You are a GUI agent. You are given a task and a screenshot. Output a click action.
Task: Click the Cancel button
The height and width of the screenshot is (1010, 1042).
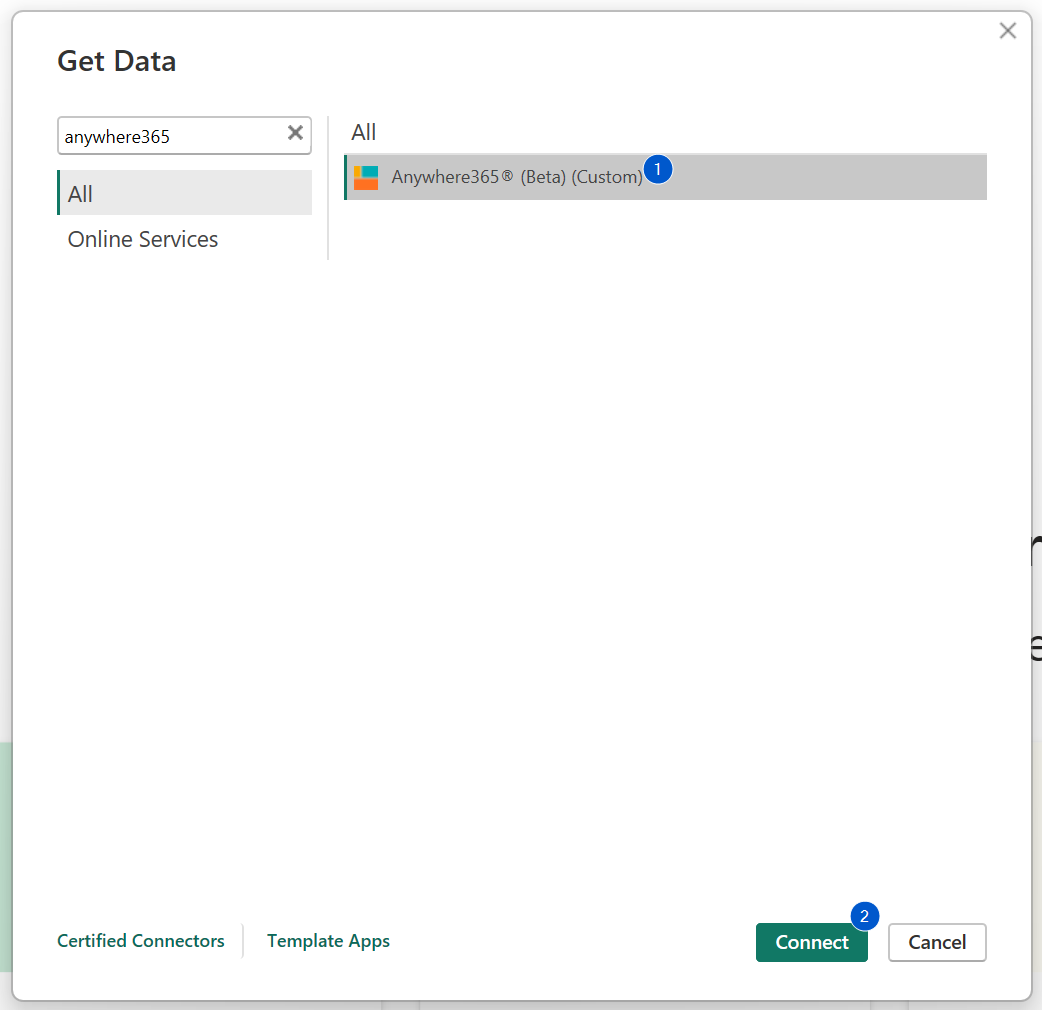tap(937, 942)
